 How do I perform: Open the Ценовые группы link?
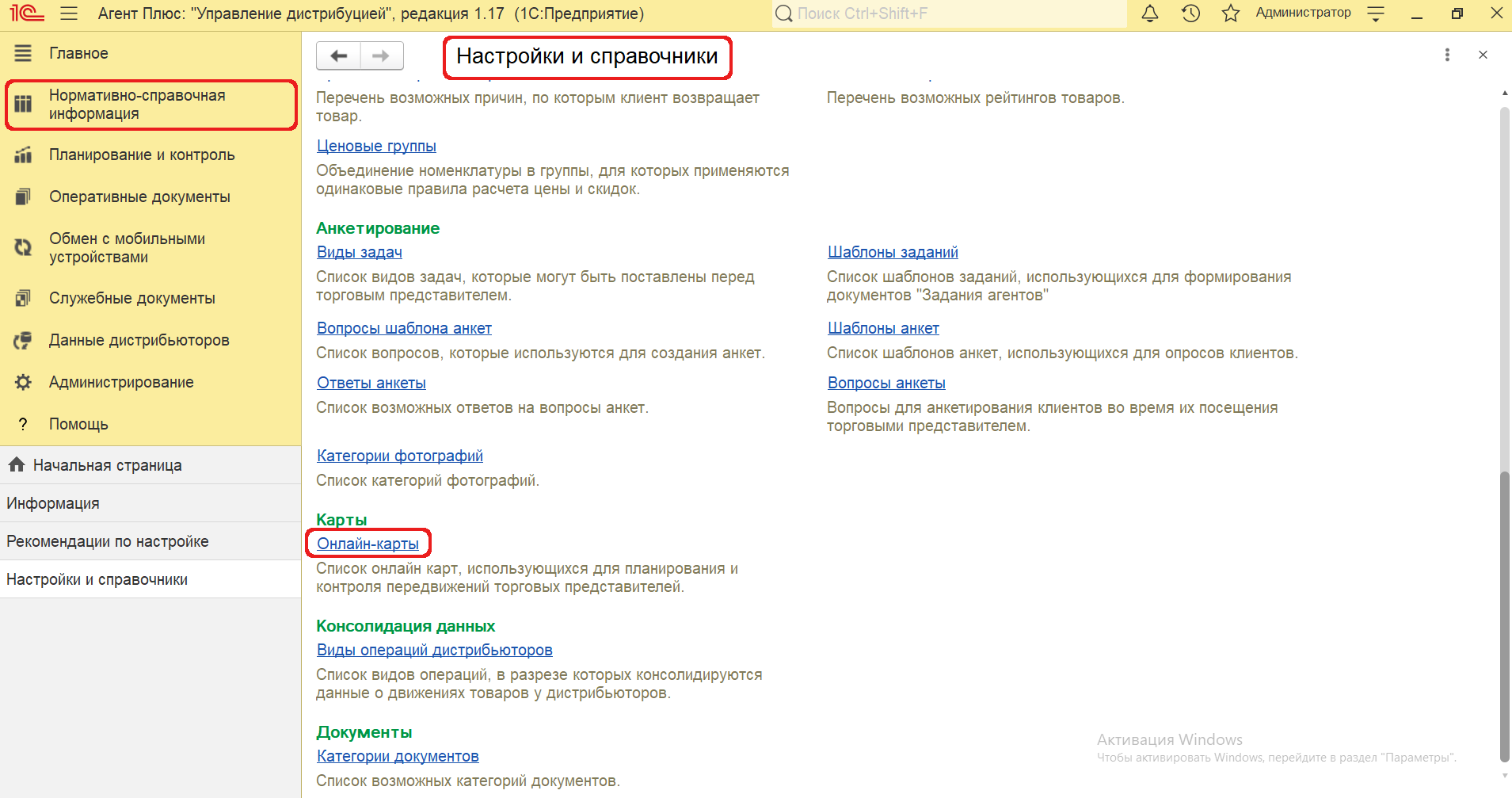[x=376, y=146]
